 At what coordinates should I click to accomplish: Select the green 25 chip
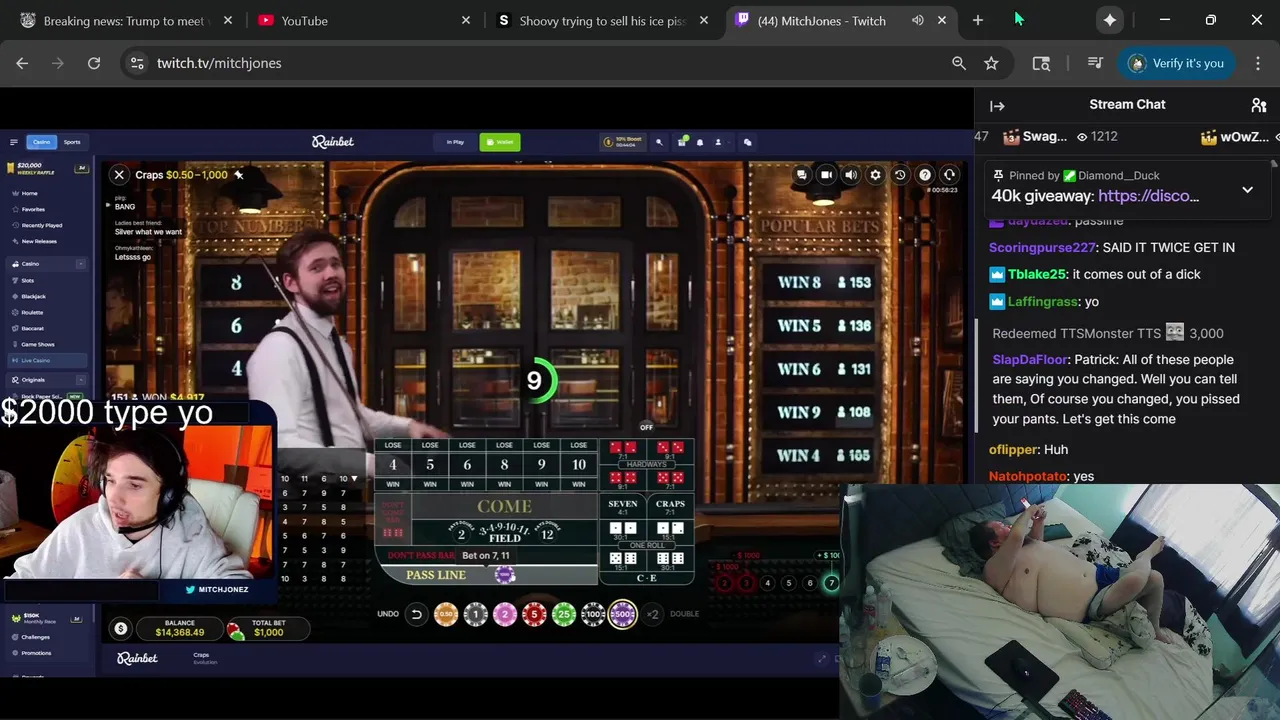click(564, 614)
